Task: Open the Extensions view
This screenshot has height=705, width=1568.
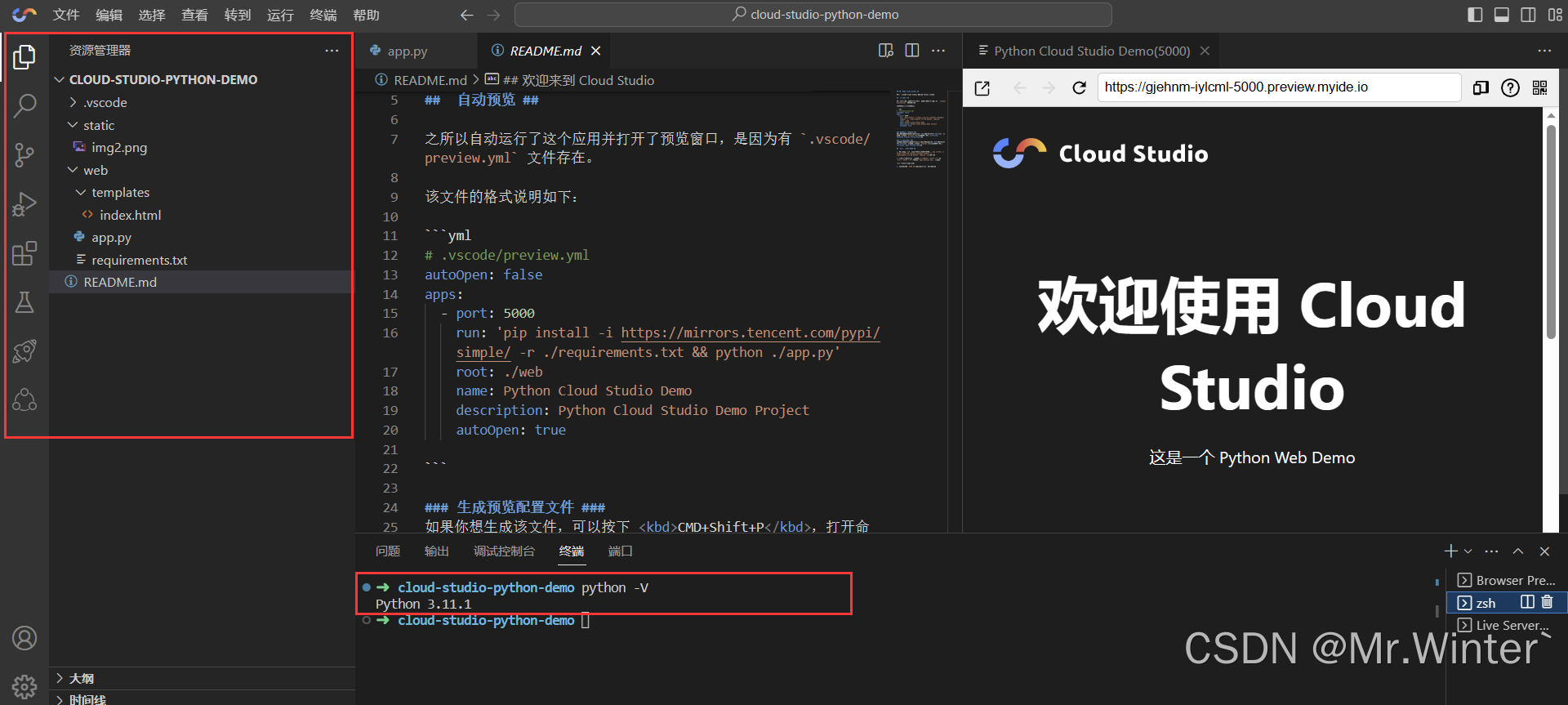Action: coord(24,253)
